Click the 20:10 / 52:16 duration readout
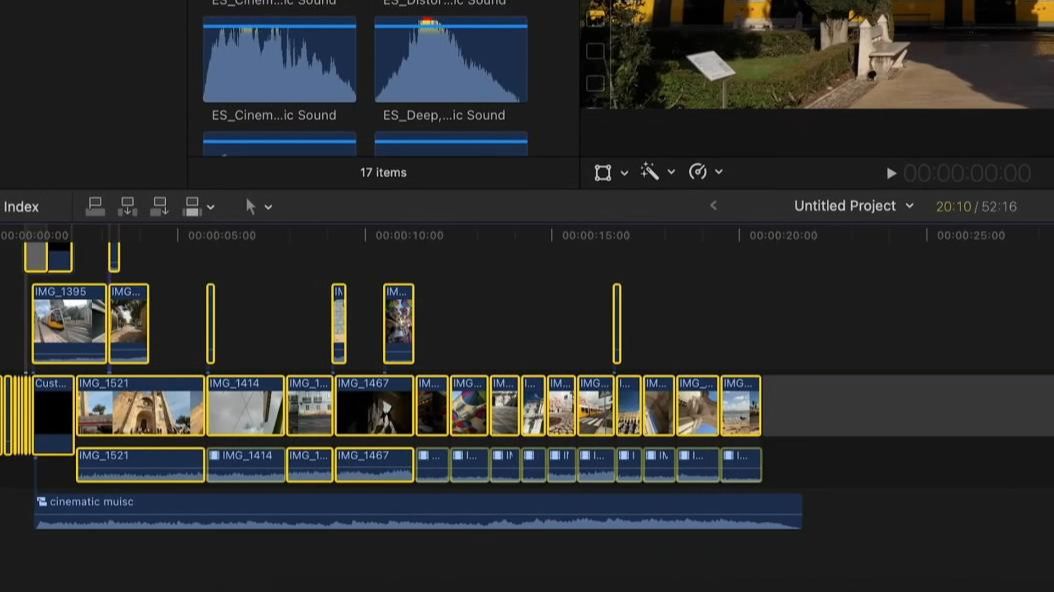Image resolution: width=1054 pixels, height=592 pixels. [976, 206]
